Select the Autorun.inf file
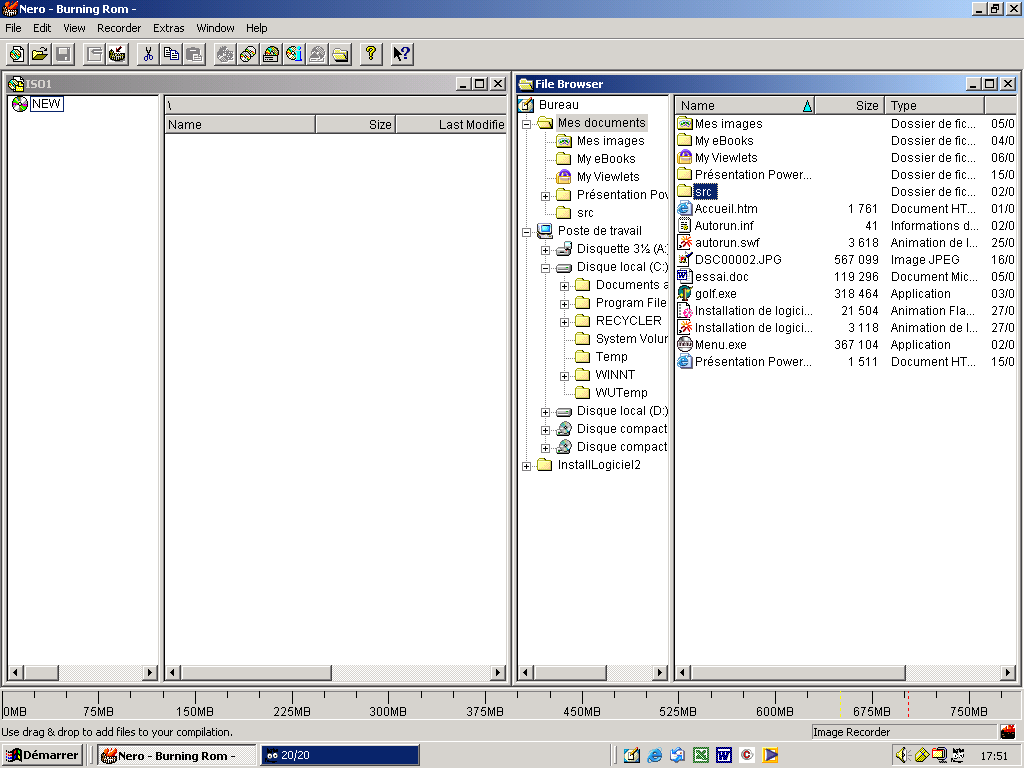The width and height of the screenshot is (1024, 768). click(724, 226)
